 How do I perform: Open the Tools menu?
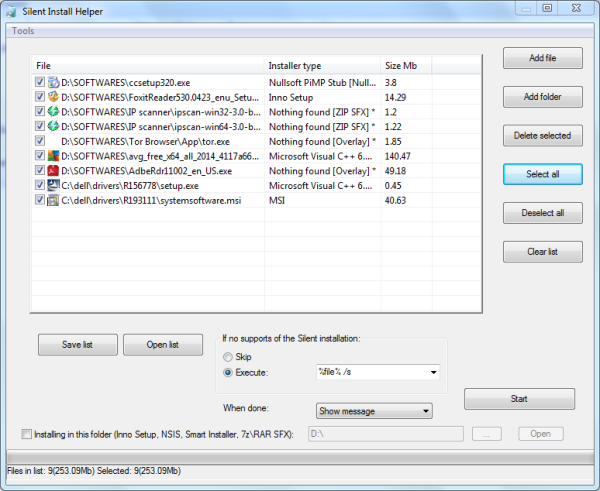23,31
